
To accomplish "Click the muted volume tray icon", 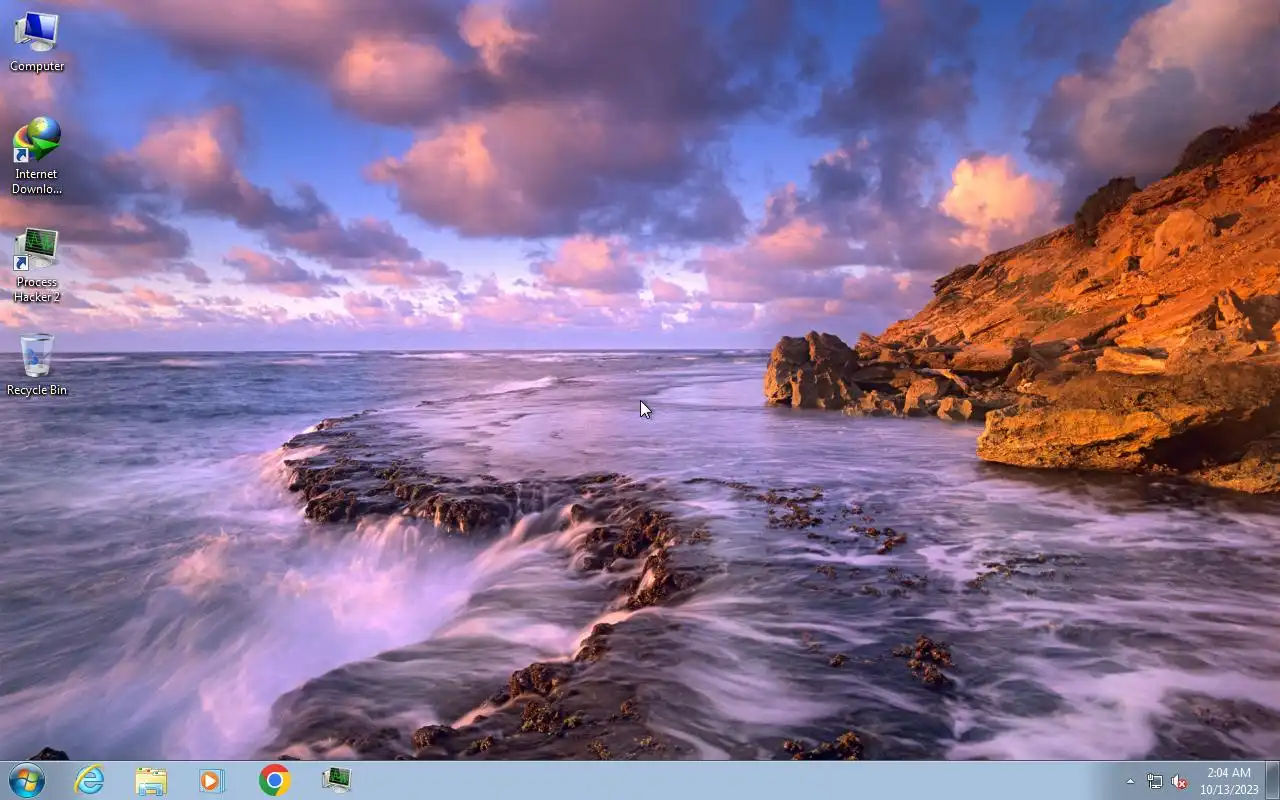I will [x=1179, y=781].
